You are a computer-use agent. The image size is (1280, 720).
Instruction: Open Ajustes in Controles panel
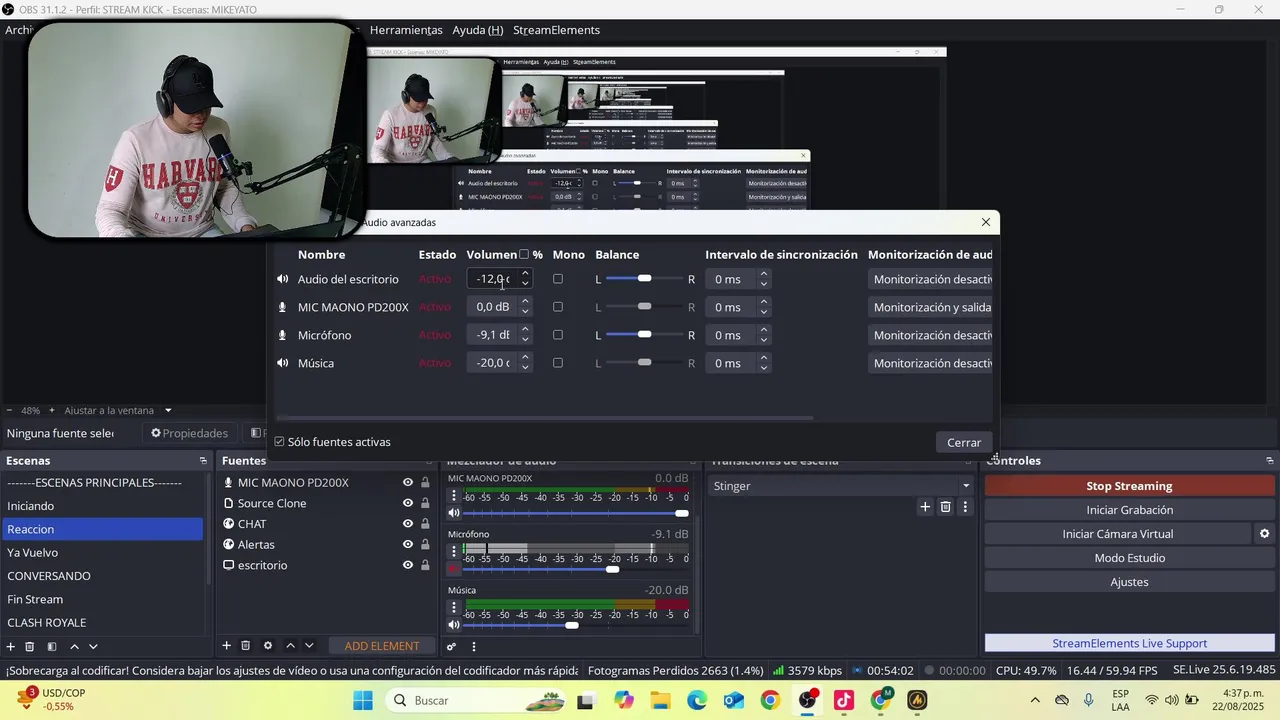tap(1129, 582)
